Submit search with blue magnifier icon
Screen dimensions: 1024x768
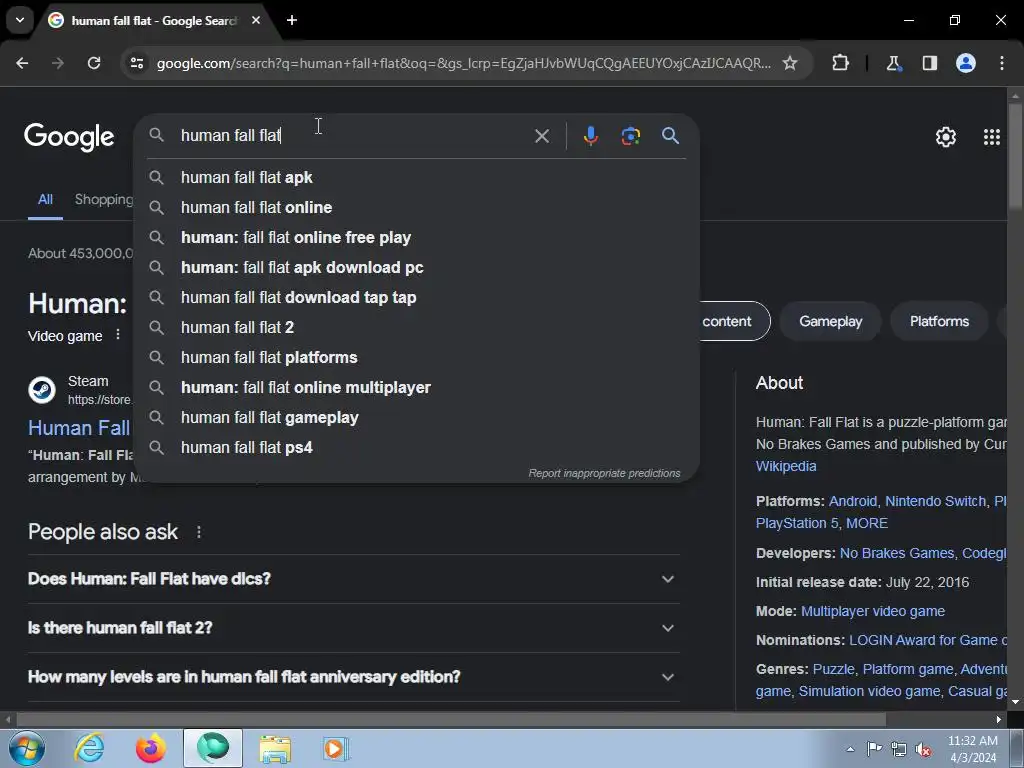pyautogui.click(x=671, y=136)
